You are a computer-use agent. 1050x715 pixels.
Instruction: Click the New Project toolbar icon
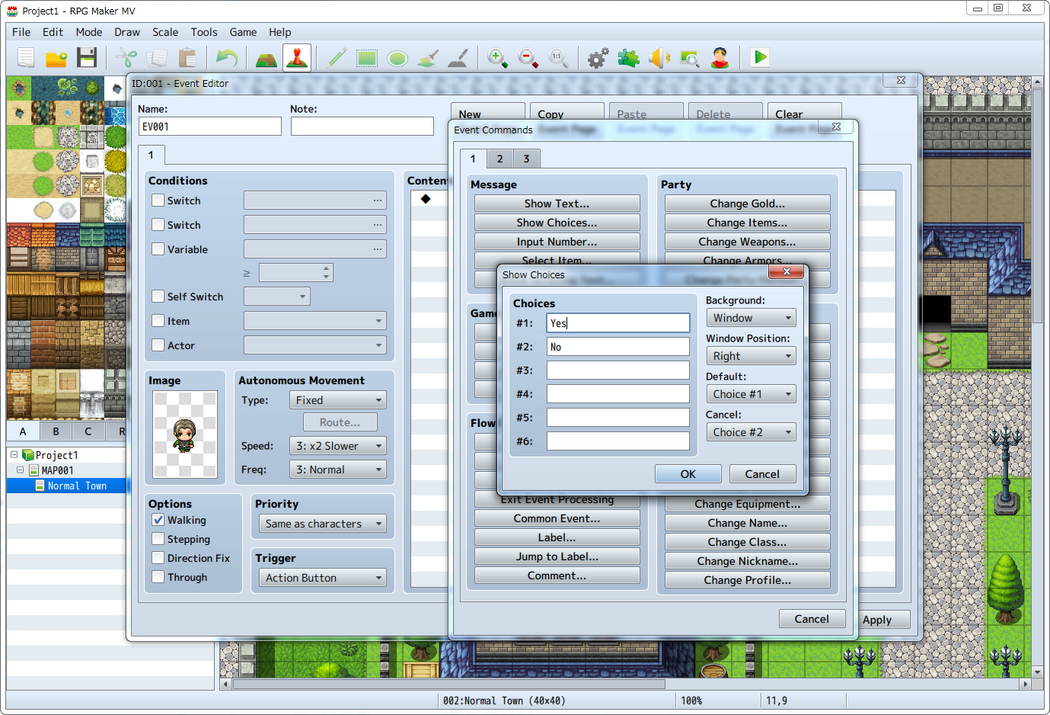[25, 58]
